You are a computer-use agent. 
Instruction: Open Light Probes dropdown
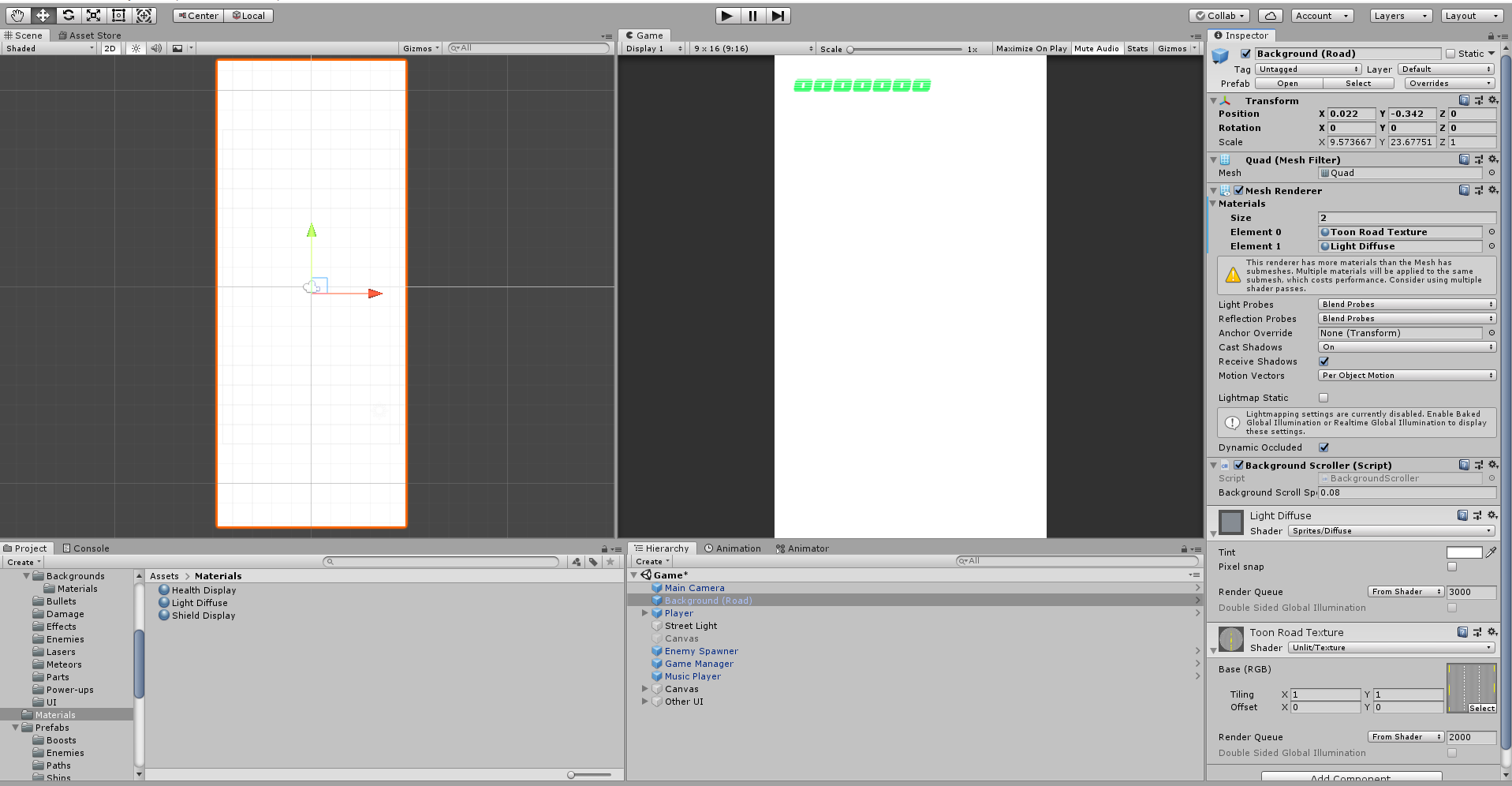click(1407, 305)
